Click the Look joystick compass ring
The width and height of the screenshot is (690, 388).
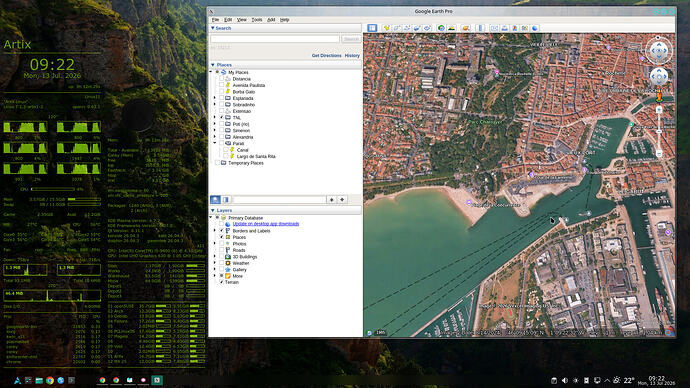(x=658, y=51)
